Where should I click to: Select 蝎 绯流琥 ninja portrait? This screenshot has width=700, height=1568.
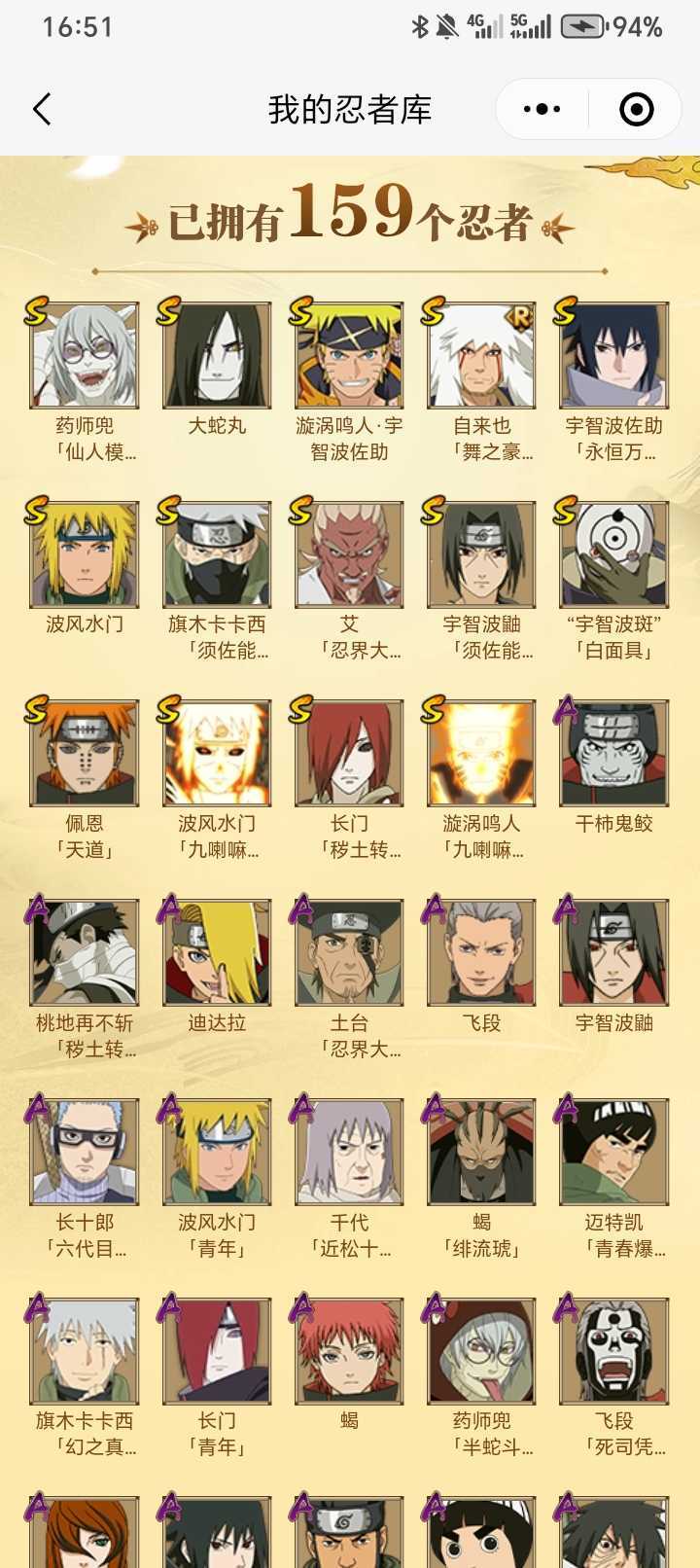481,1152
